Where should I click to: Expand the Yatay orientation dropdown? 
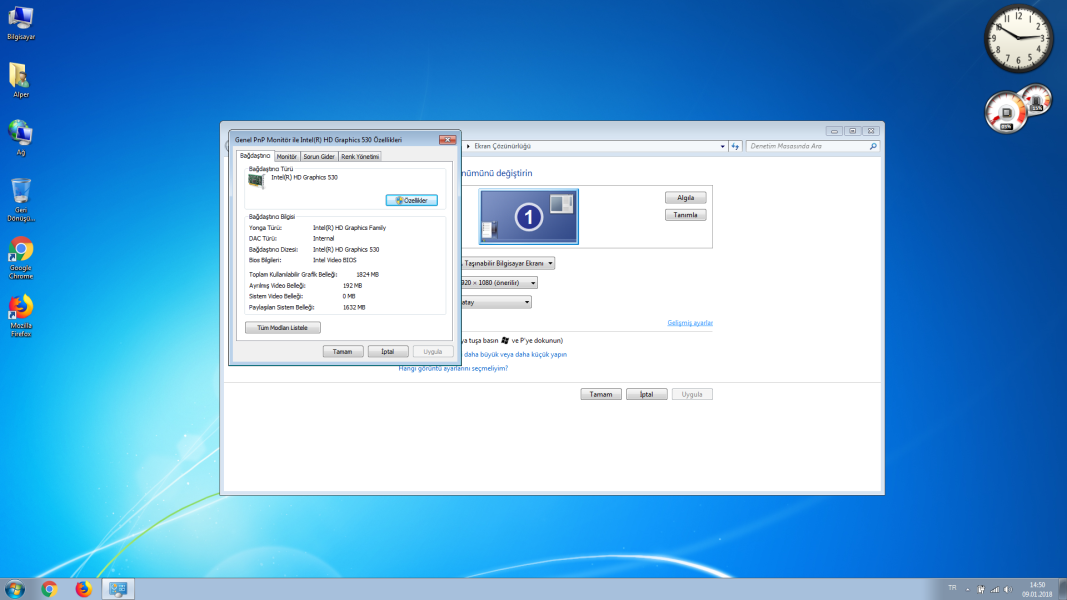(495, 301)
